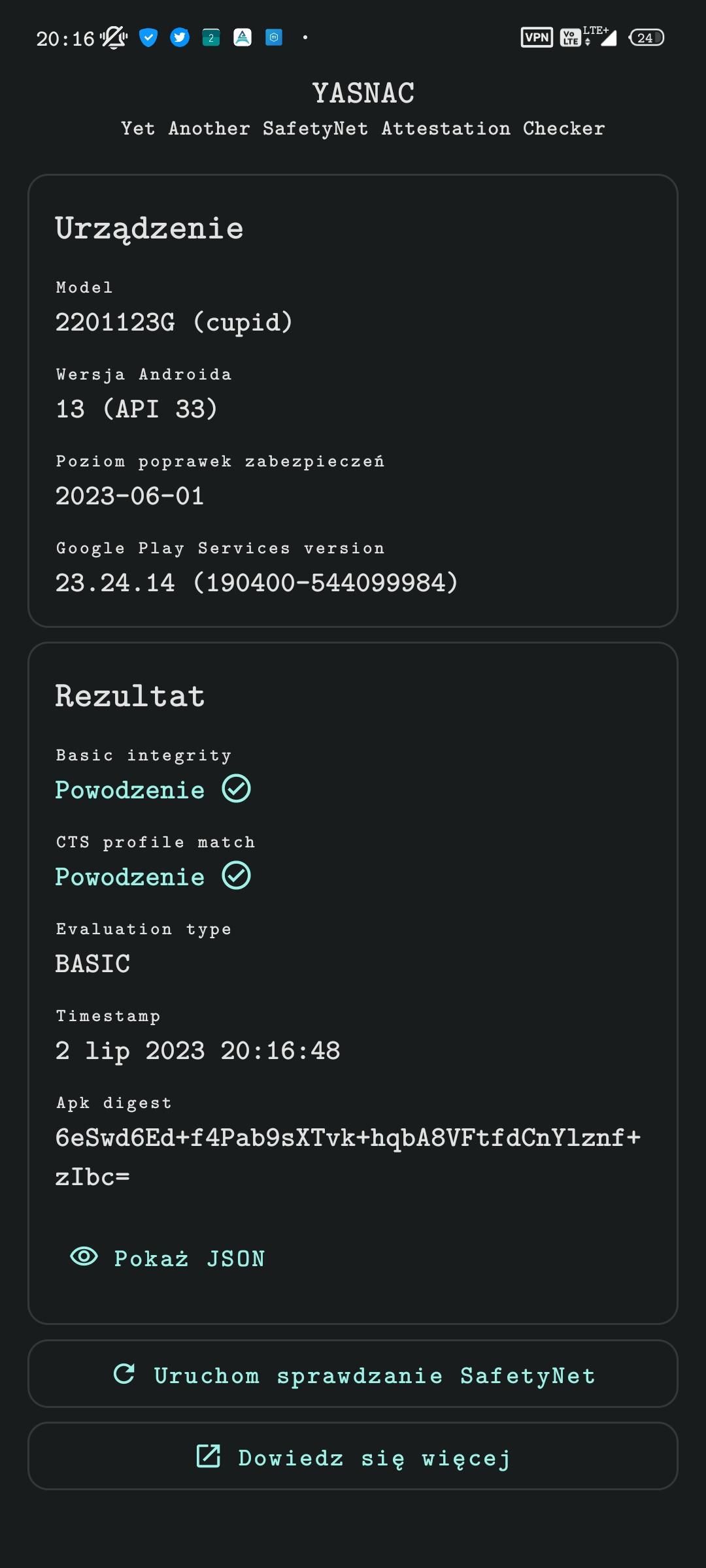Tap the blue shield notification icon
Screen dimensions: 706x1568
(x=148, y=38)
